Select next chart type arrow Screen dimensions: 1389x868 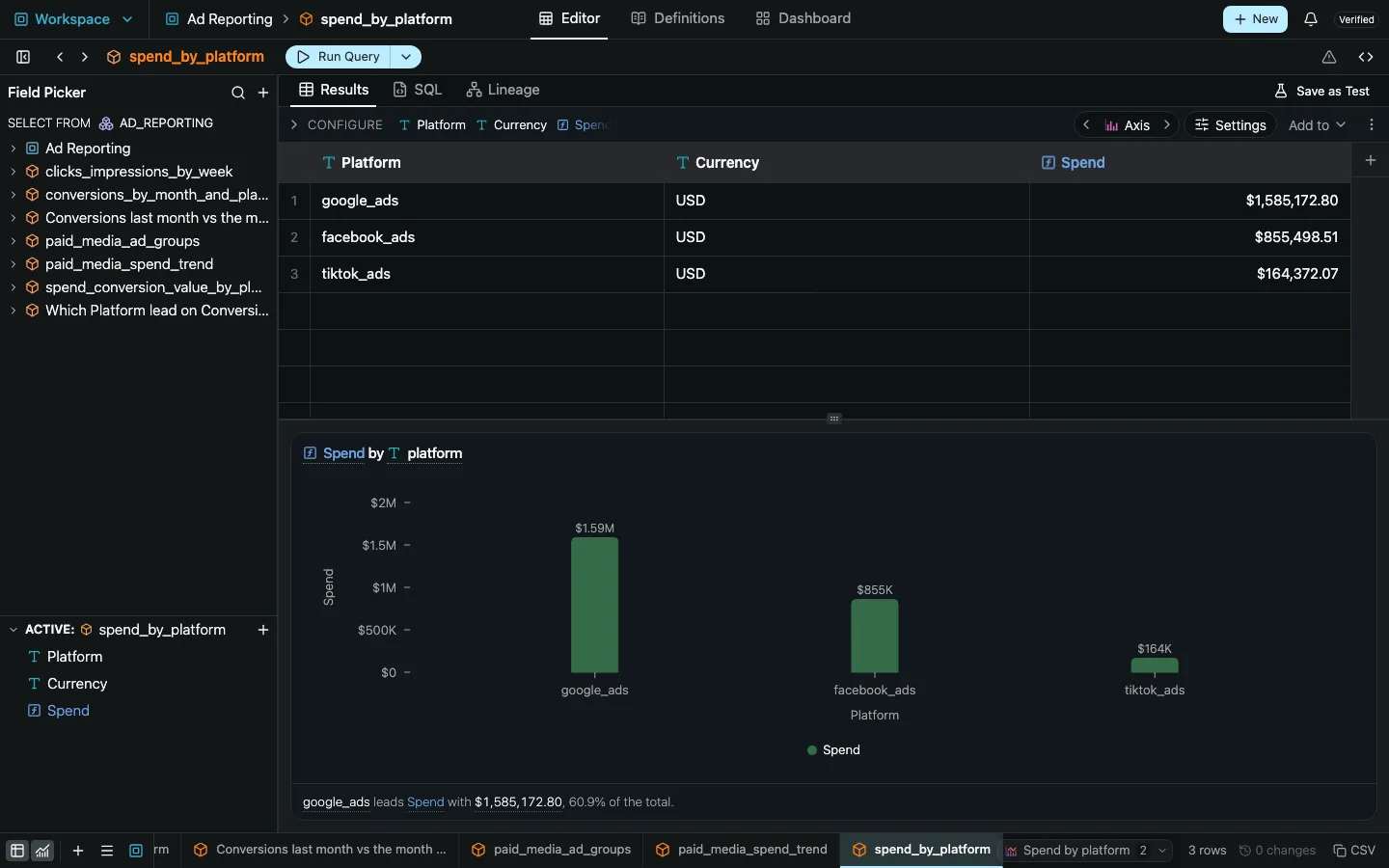[1166, 125]
